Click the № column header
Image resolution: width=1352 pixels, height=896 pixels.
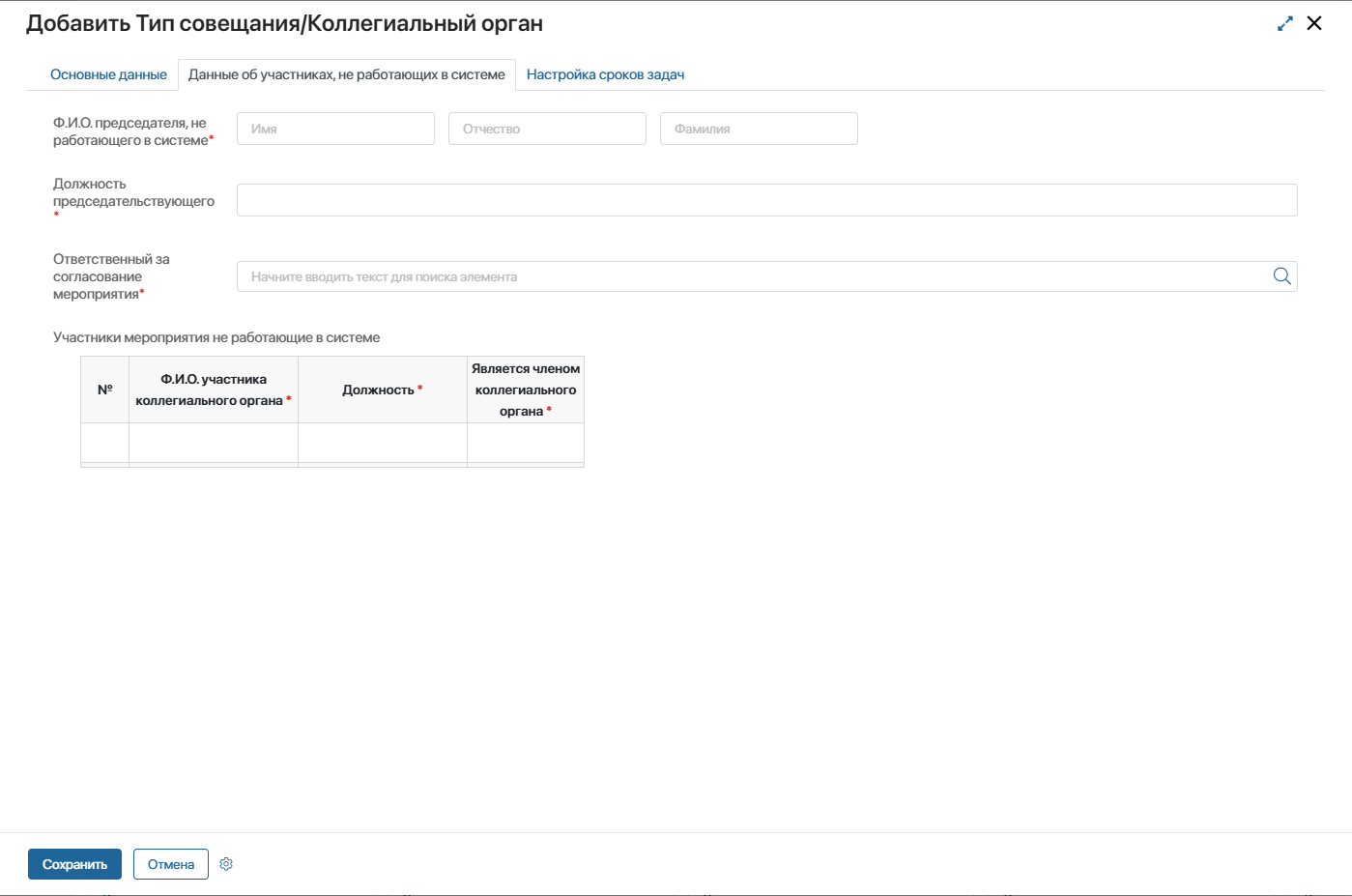(x=104, y=390)
